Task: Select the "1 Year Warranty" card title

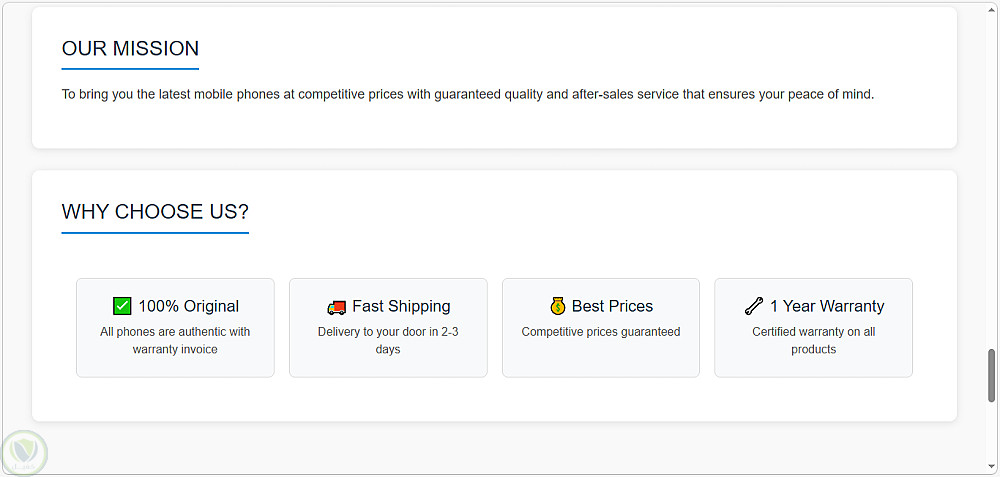Action: [827, 306]
